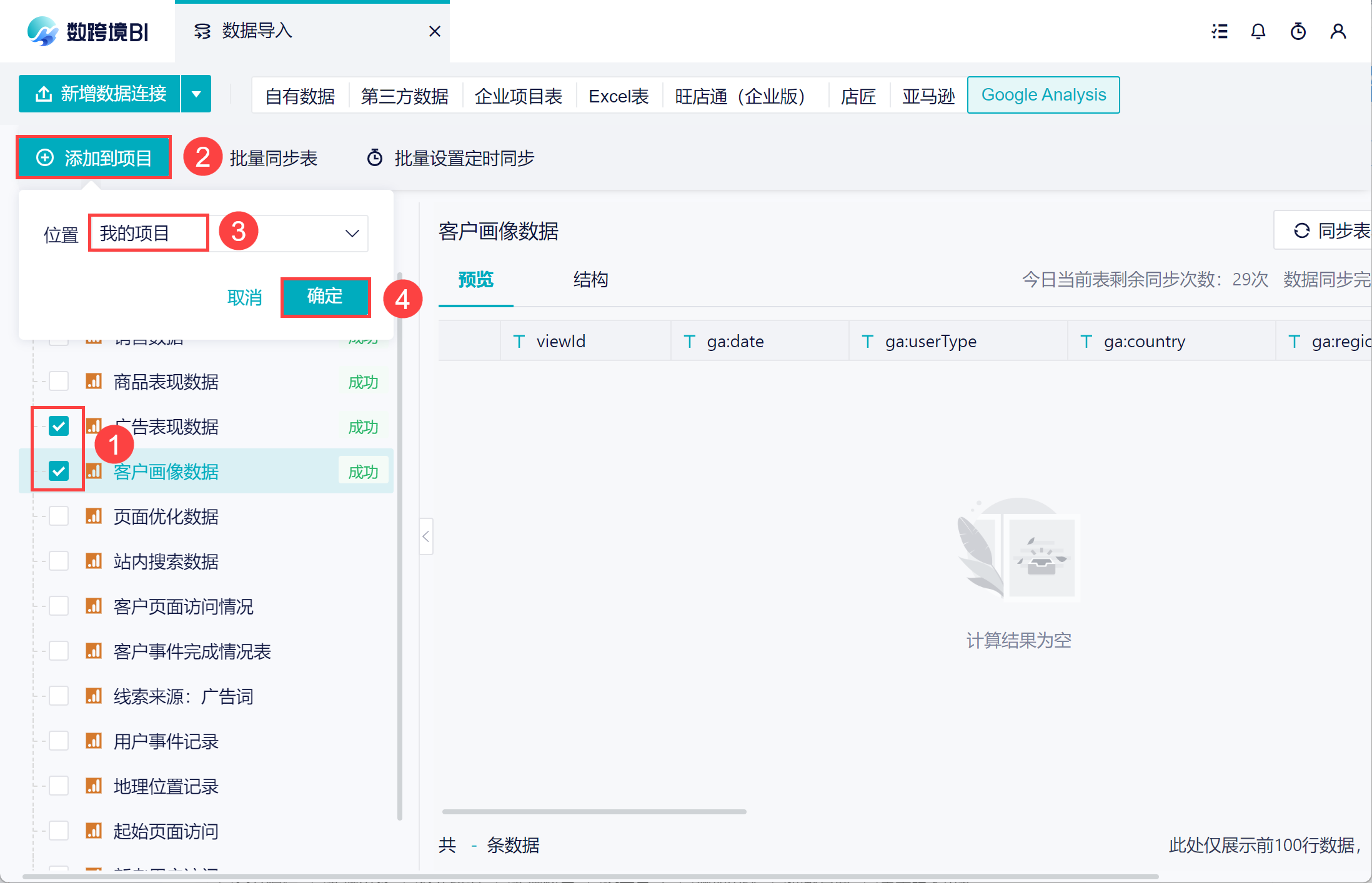This screenshot has width=1372, height=883.
Task: Click the text type icon on ga:date column
Action: (x=689, y=342)
